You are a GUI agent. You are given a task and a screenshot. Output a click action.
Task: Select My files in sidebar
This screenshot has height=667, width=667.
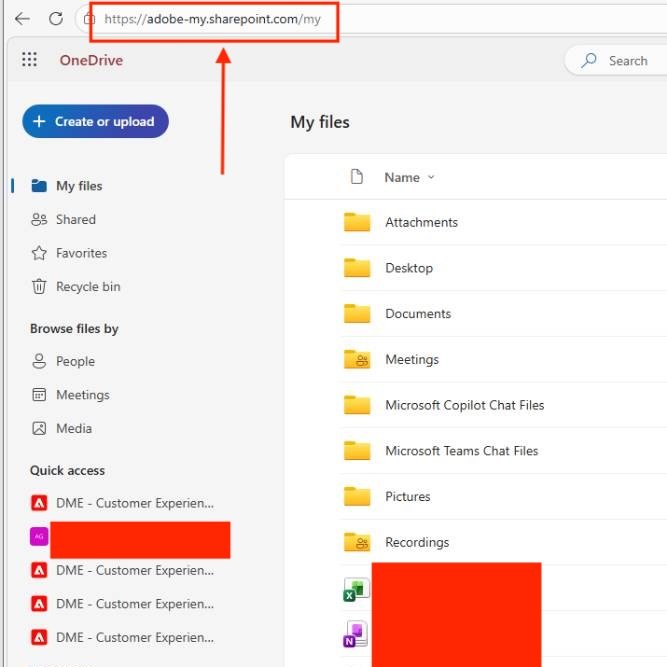click(78, 186)
